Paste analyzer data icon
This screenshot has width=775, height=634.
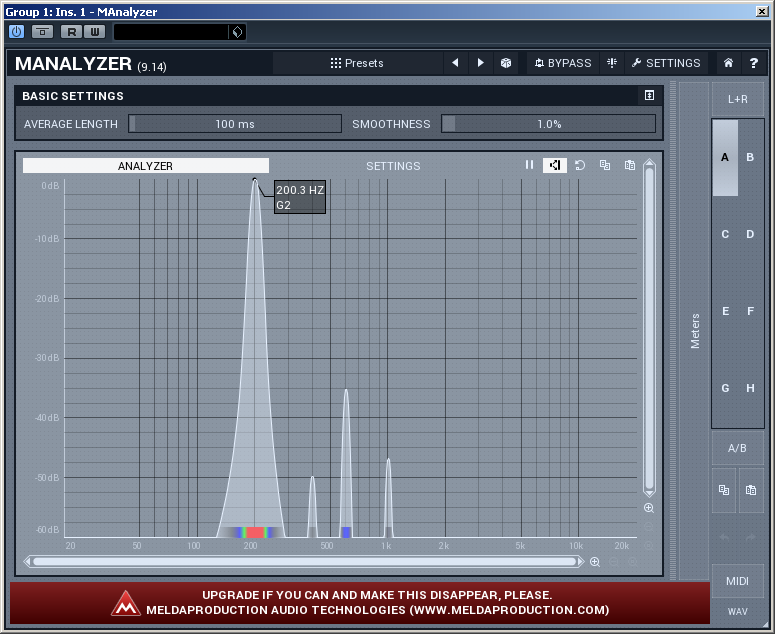(630, 165)
